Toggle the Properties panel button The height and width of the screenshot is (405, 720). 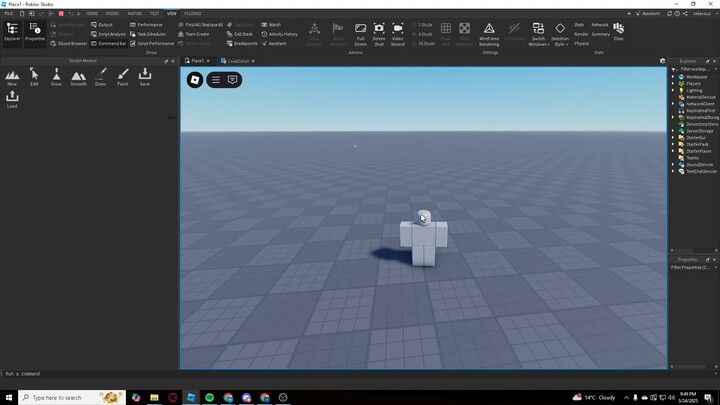pos(35,32)
